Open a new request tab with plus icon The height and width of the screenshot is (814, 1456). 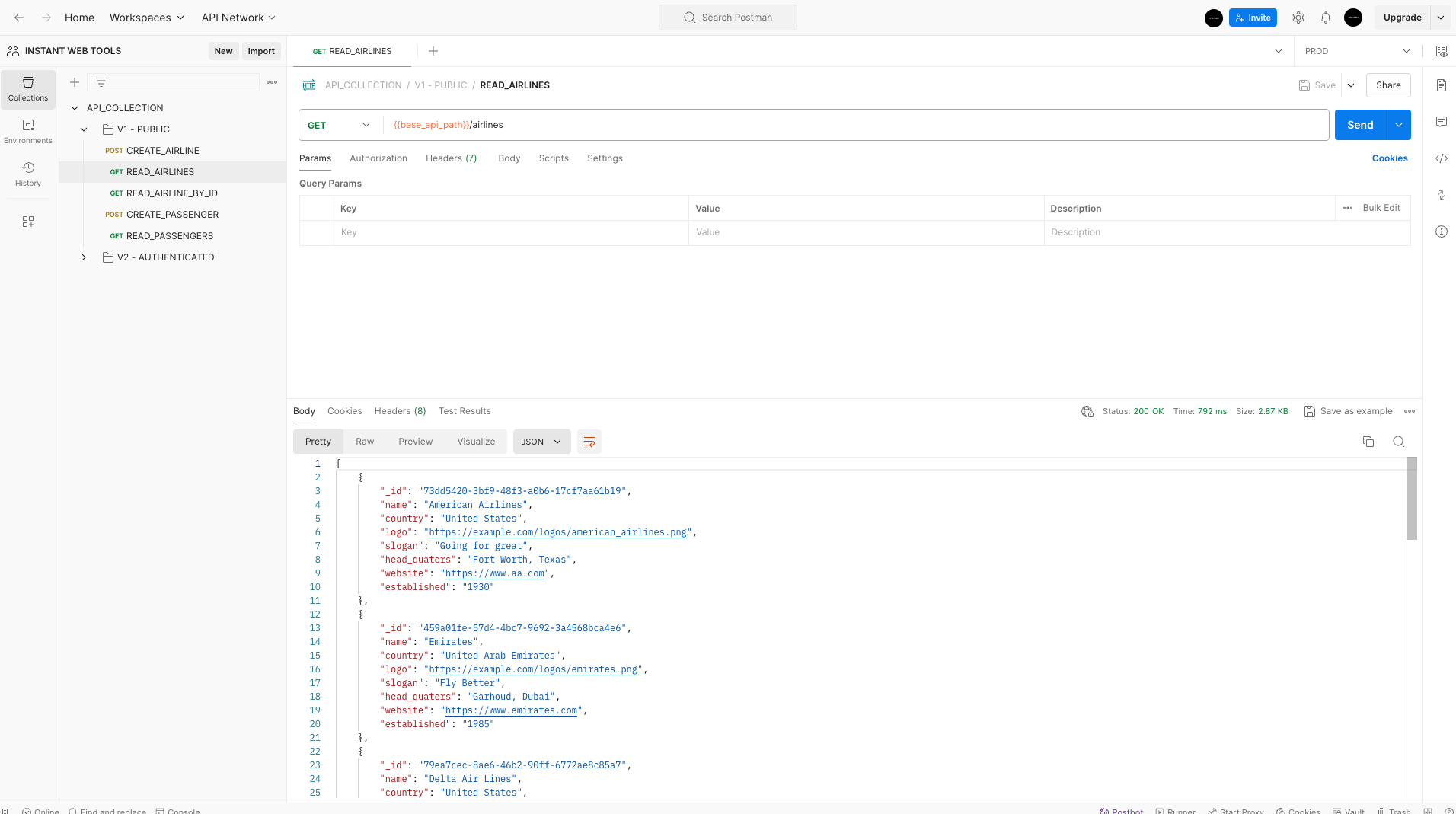(x=433, y=51)
